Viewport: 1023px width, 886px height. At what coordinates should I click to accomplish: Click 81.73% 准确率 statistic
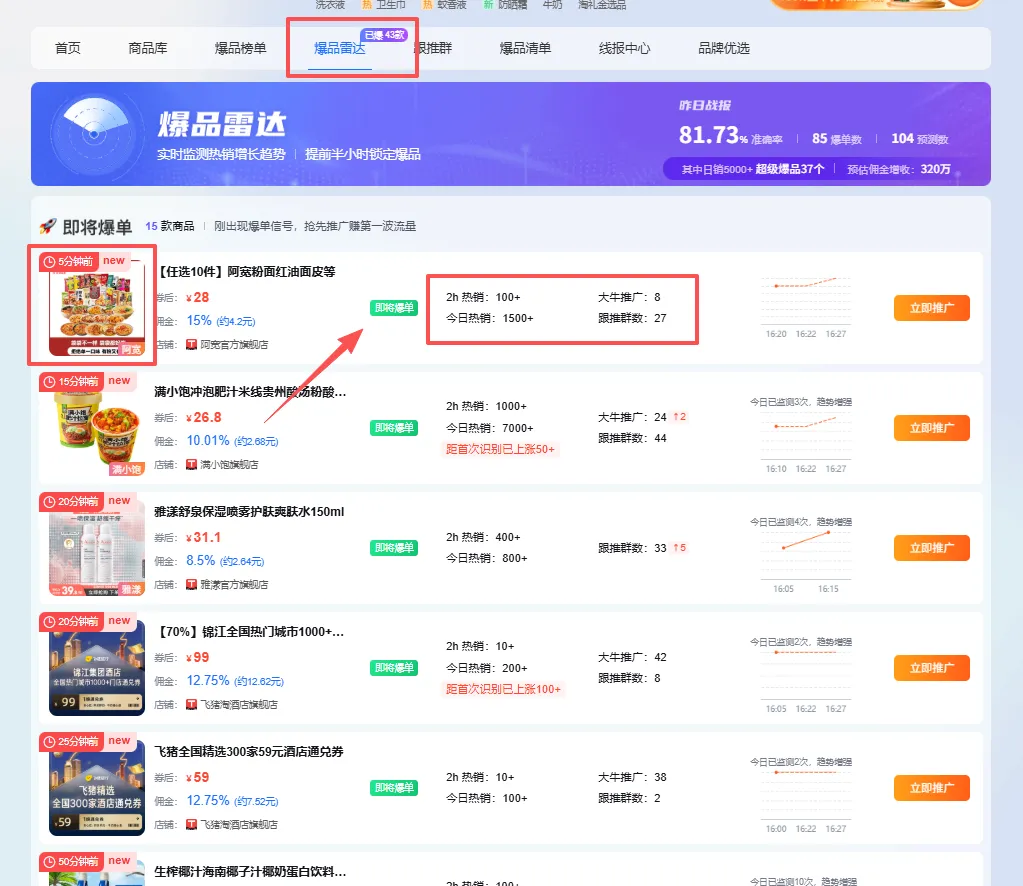pyautogui.click(x=730, y=136)
